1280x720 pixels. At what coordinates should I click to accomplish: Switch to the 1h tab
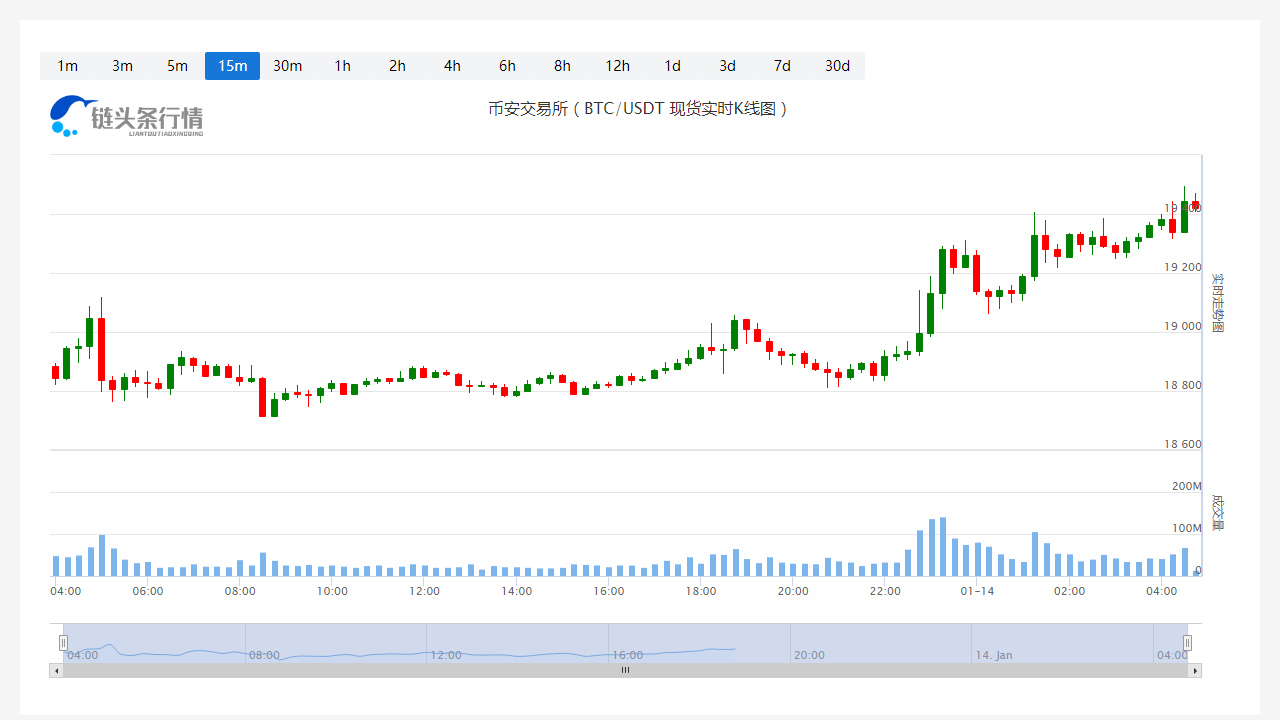click(x=342, y=66)
